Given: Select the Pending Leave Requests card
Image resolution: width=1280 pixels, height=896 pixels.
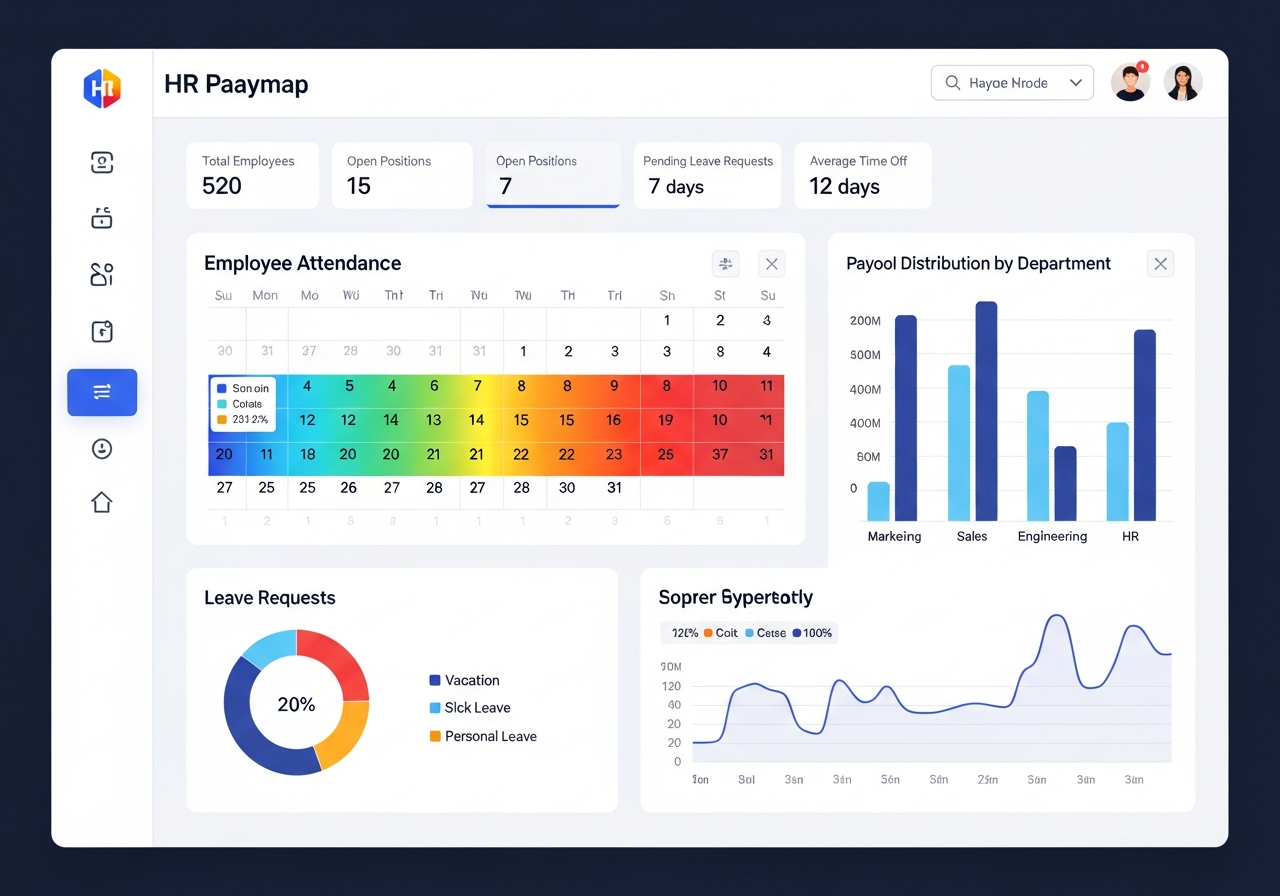Looking at the screenshot, I should (x=707, y=175).
